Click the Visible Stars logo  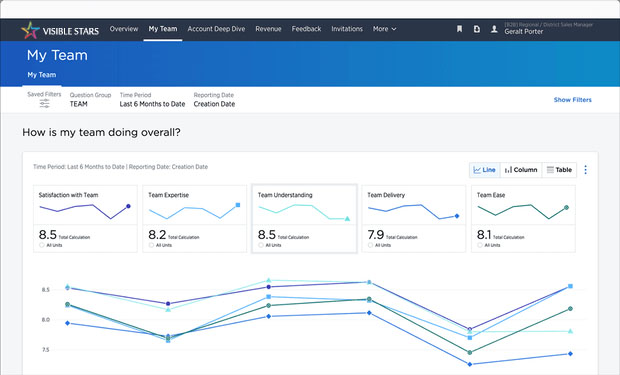tap(60, 30)
